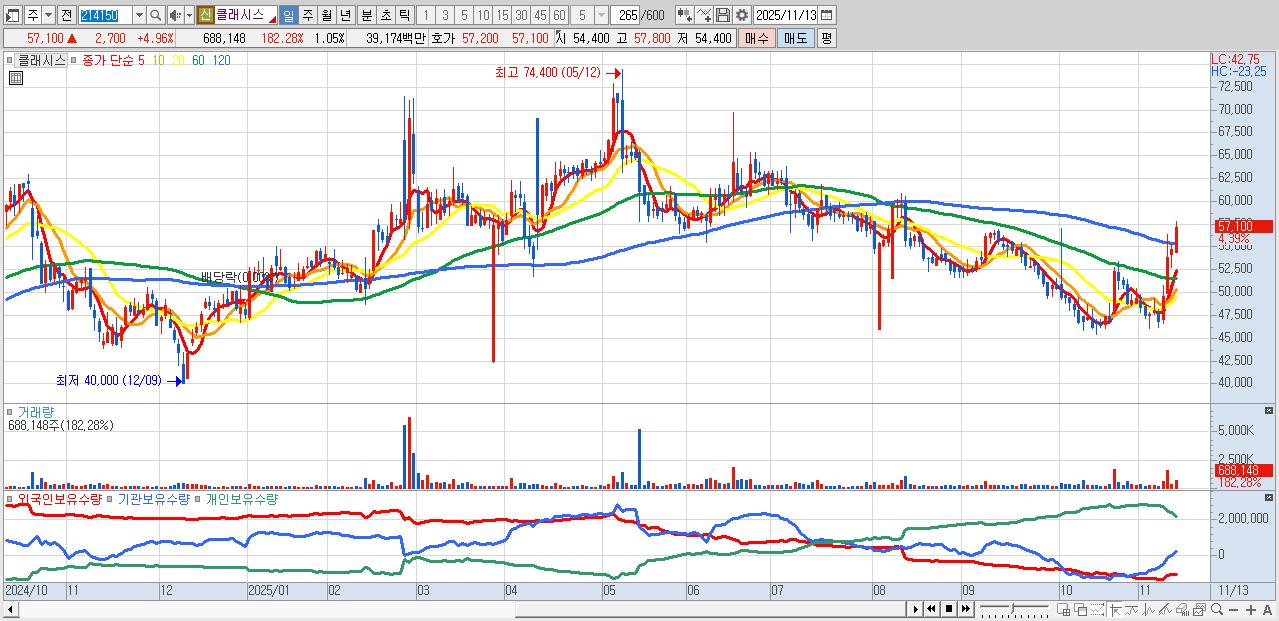This screenshot has height=621, width=1279.
Task: Choose the 45 interval button
Action: 540,15
